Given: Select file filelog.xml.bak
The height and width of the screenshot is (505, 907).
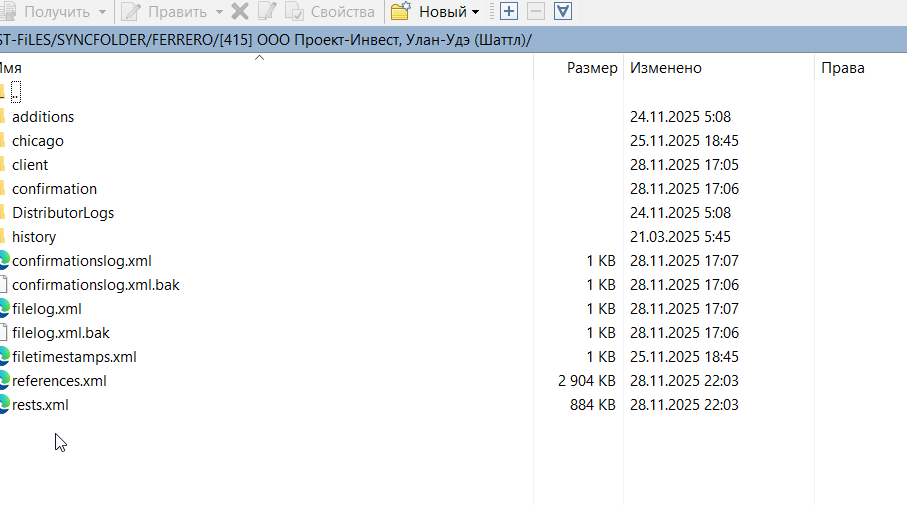Looking at the screenshot, I should coord(61,333).
